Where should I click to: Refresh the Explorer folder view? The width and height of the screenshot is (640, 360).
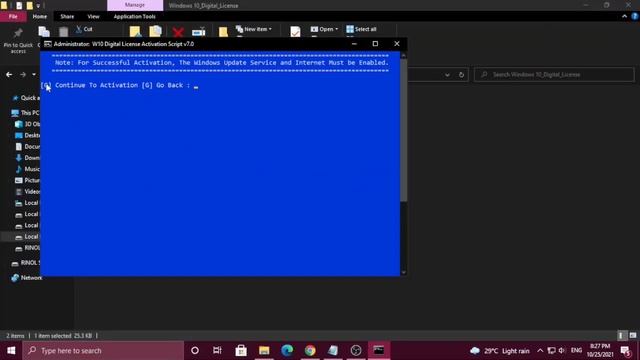point(461,75)
